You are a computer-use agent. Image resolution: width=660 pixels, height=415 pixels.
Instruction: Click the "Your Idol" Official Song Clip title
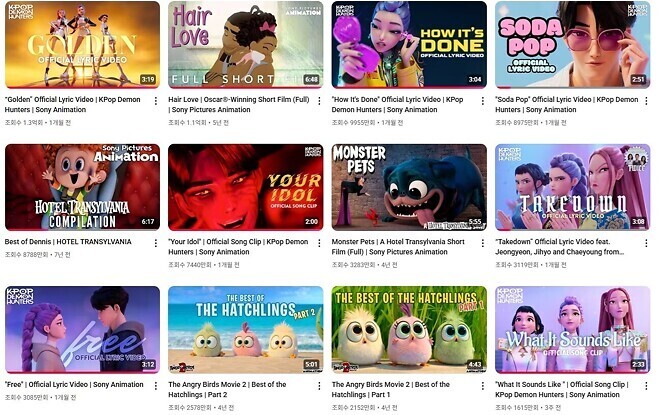tap(238, 247)
